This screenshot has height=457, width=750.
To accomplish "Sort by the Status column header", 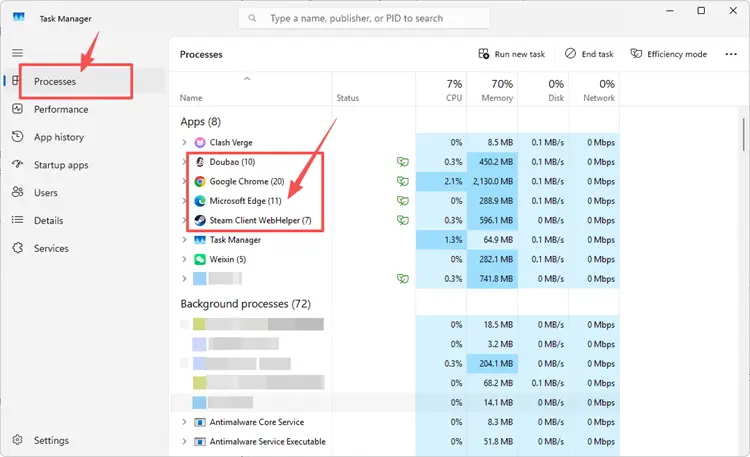I will pos(374,89).
